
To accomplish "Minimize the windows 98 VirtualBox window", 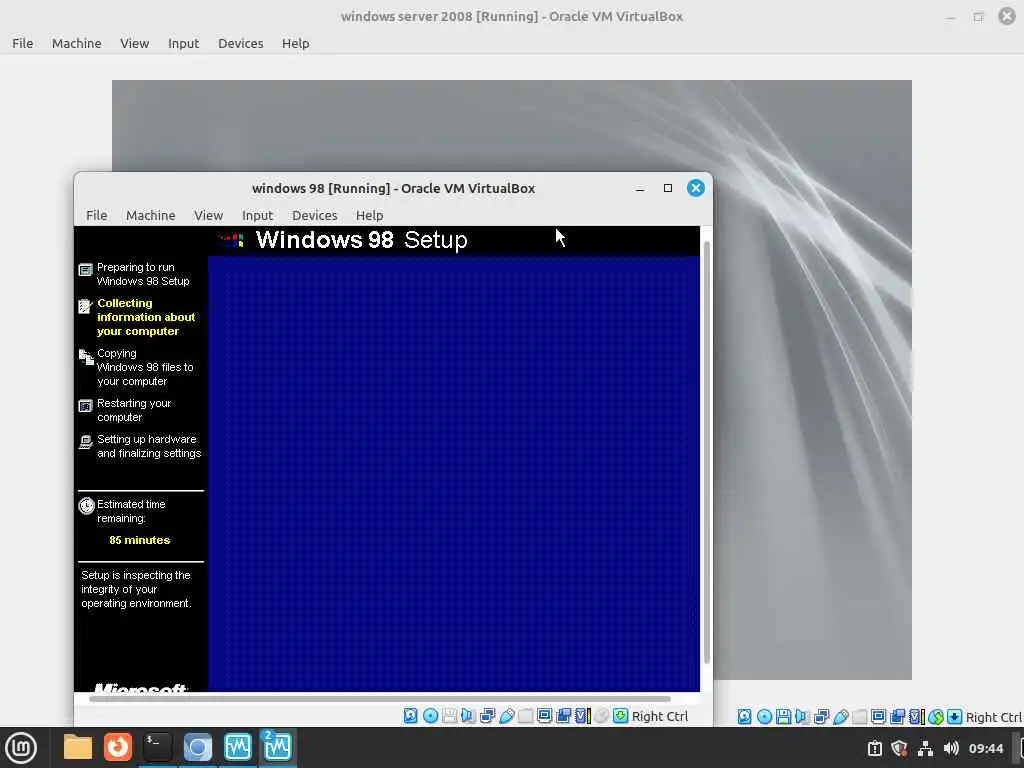I will tap(640, 188).
